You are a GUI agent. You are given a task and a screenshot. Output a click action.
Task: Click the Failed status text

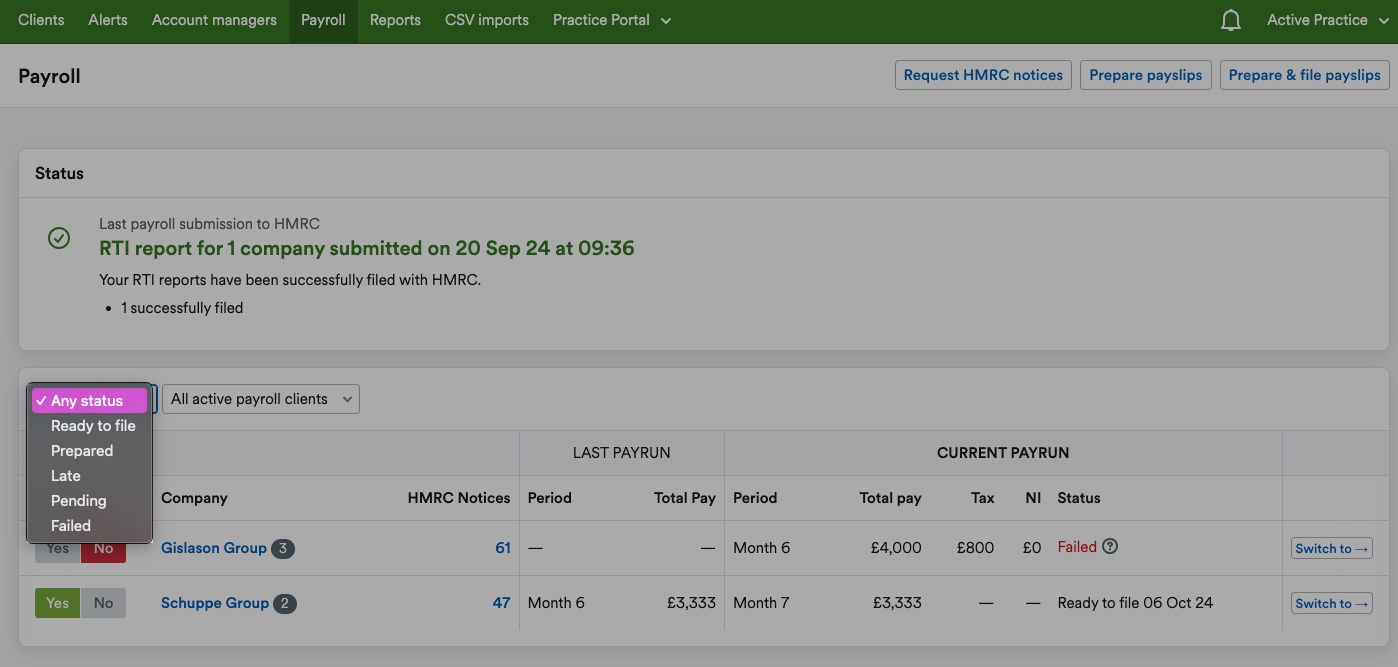click(1077, 547)
